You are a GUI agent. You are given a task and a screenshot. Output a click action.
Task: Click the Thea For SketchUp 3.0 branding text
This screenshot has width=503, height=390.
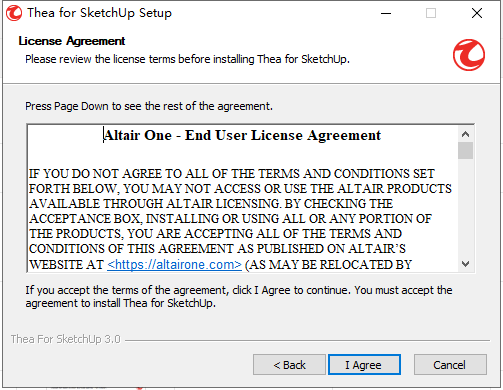[x=65, y=339]
